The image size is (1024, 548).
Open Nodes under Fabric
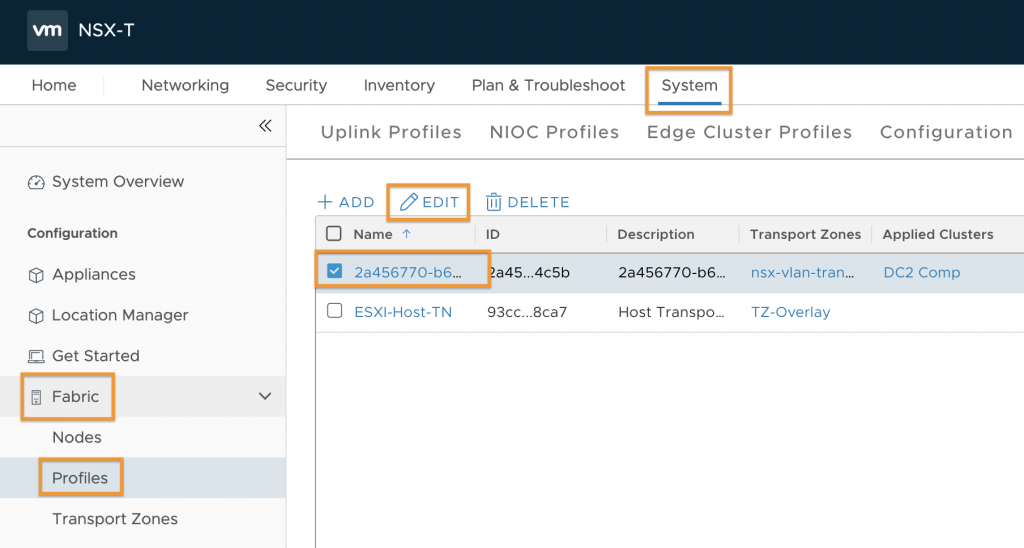point(77,437)
